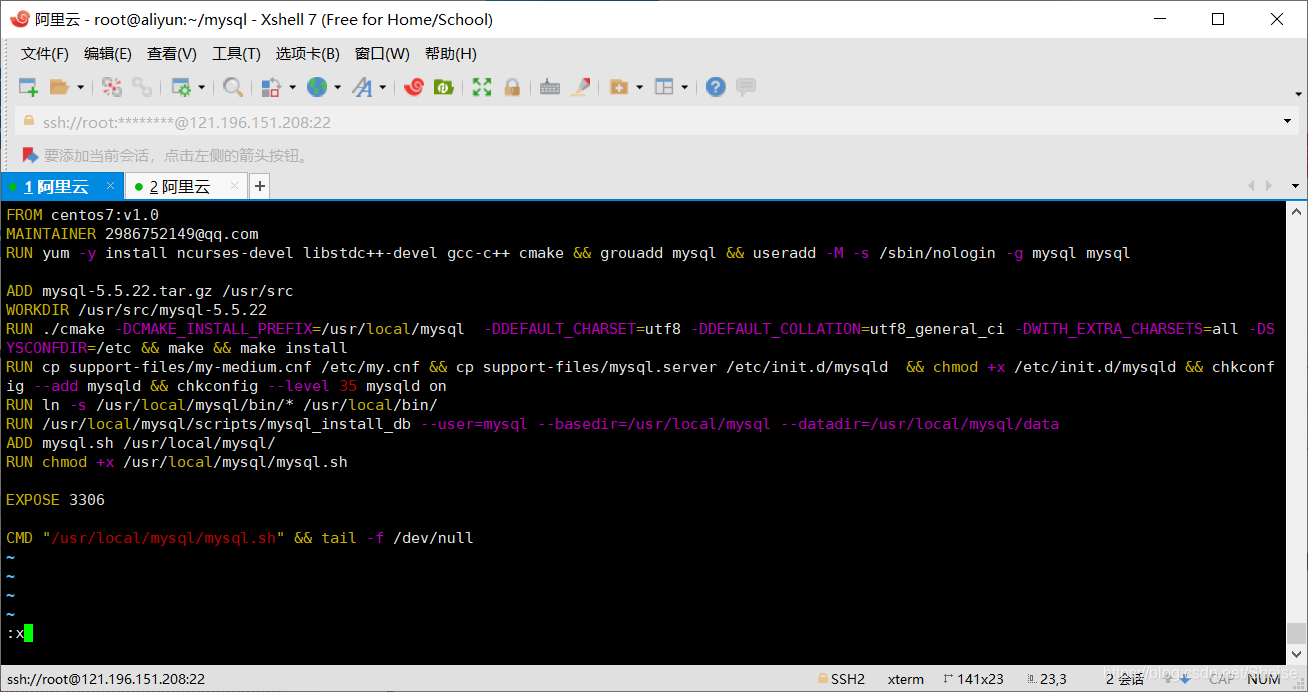Open the blue Help question mark icon
The height and width of the screenshot is (692, 1308).
[x=715, y=87]
